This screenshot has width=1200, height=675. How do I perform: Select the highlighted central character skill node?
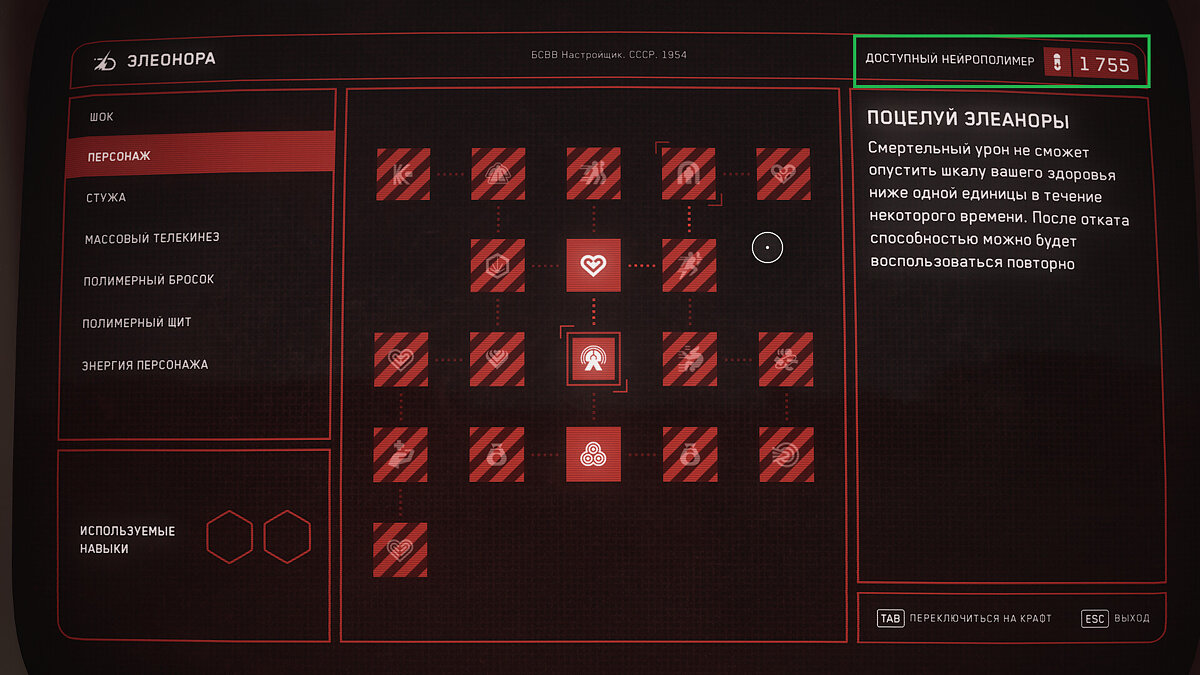[x=594, y=359]
